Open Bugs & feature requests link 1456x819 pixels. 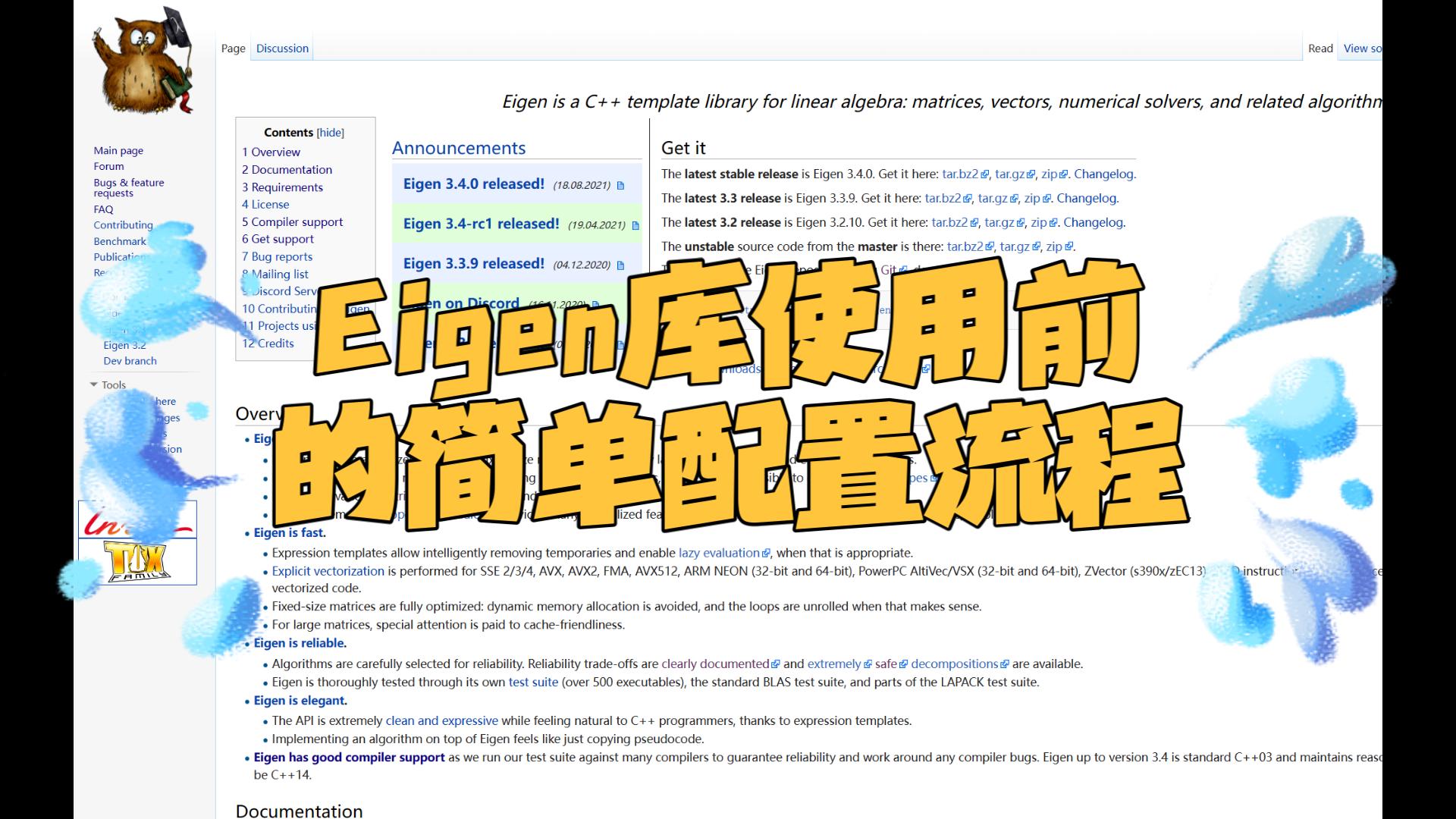pyautogui.click(x=128, y=187)
